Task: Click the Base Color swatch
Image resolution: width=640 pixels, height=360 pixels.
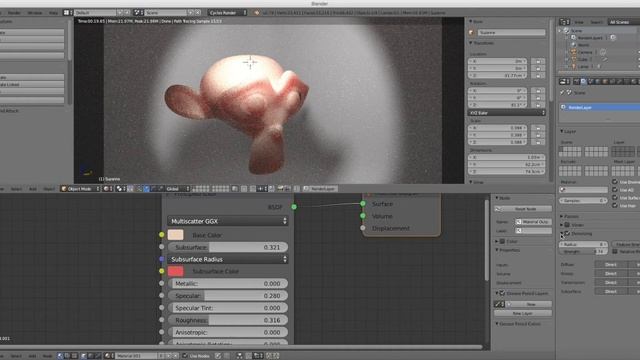Action: click(176, 235)
